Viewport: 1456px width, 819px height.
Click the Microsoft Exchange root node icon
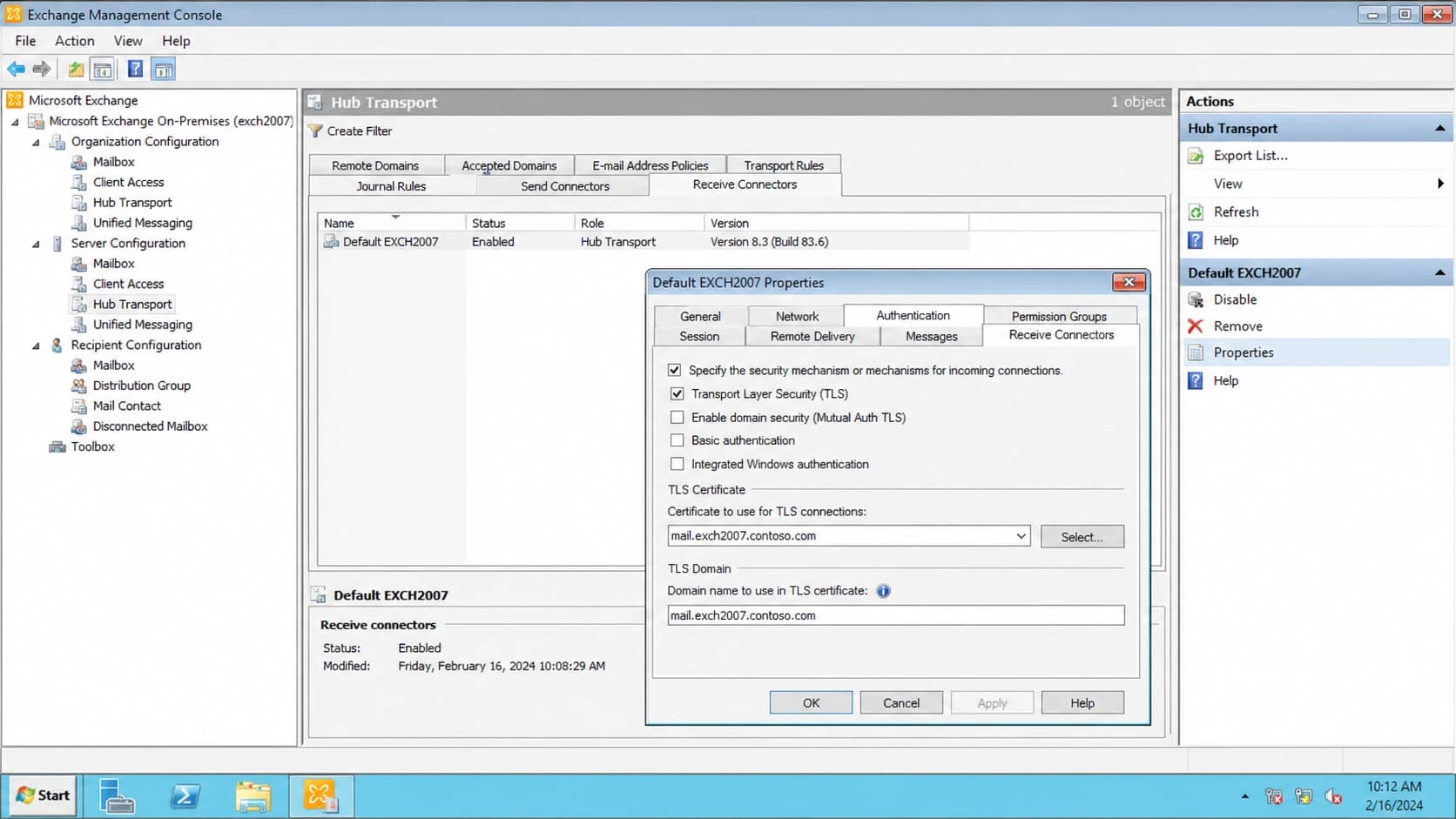[x=15, y=100]
